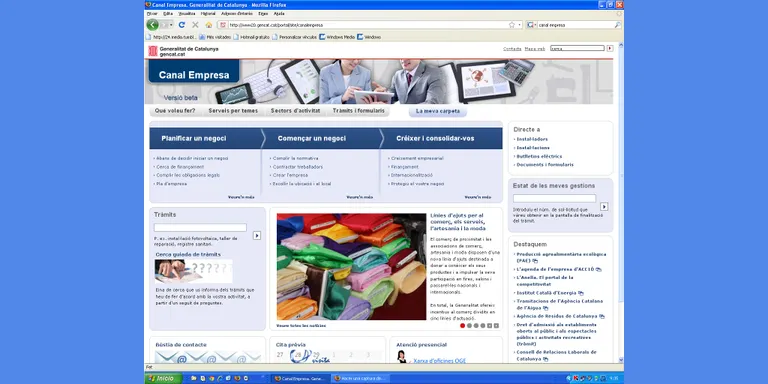
Task: Select the Sectors d'activitat tab
Action: (x=295, y=111)
